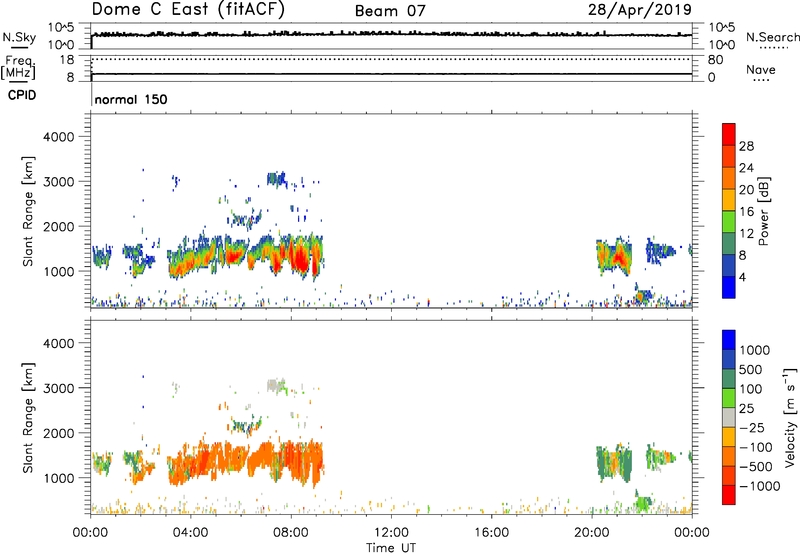Click the '28' value on Power colorbar

click(746, 146)
